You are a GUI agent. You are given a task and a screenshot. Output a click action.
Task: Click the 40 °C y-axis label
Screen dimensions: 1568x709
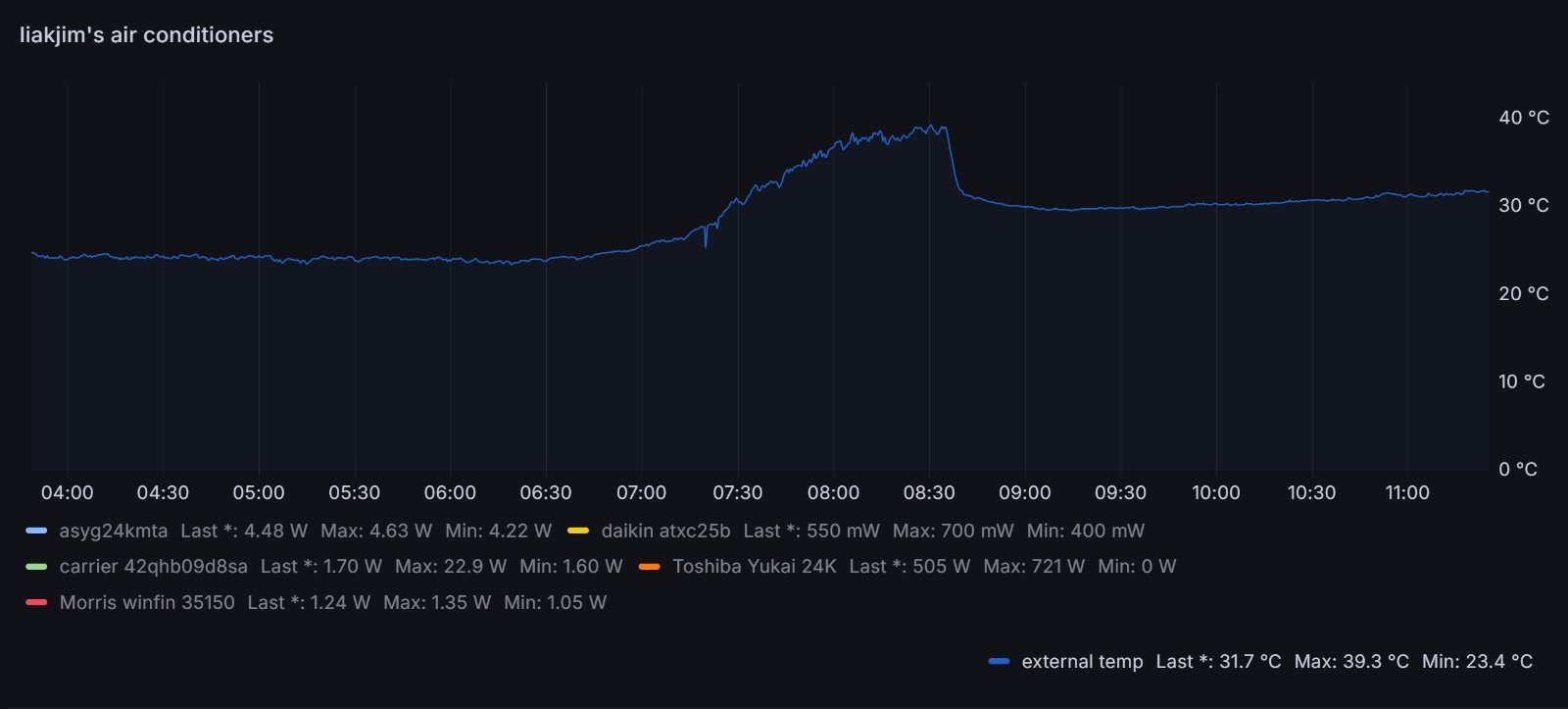click(1524, 118)
